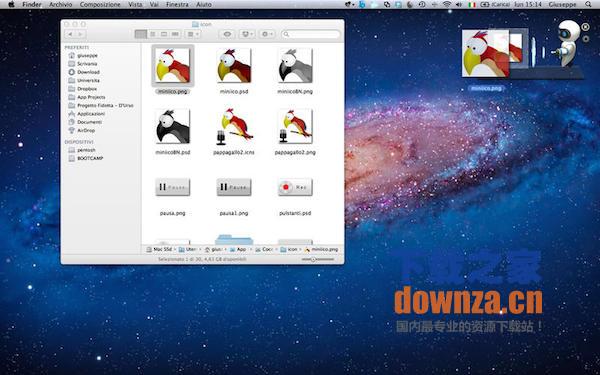Open the Dropbox toolbar dropdown
Screen dimensions: 600x375
pyautogui.click(x=247, y=34)
